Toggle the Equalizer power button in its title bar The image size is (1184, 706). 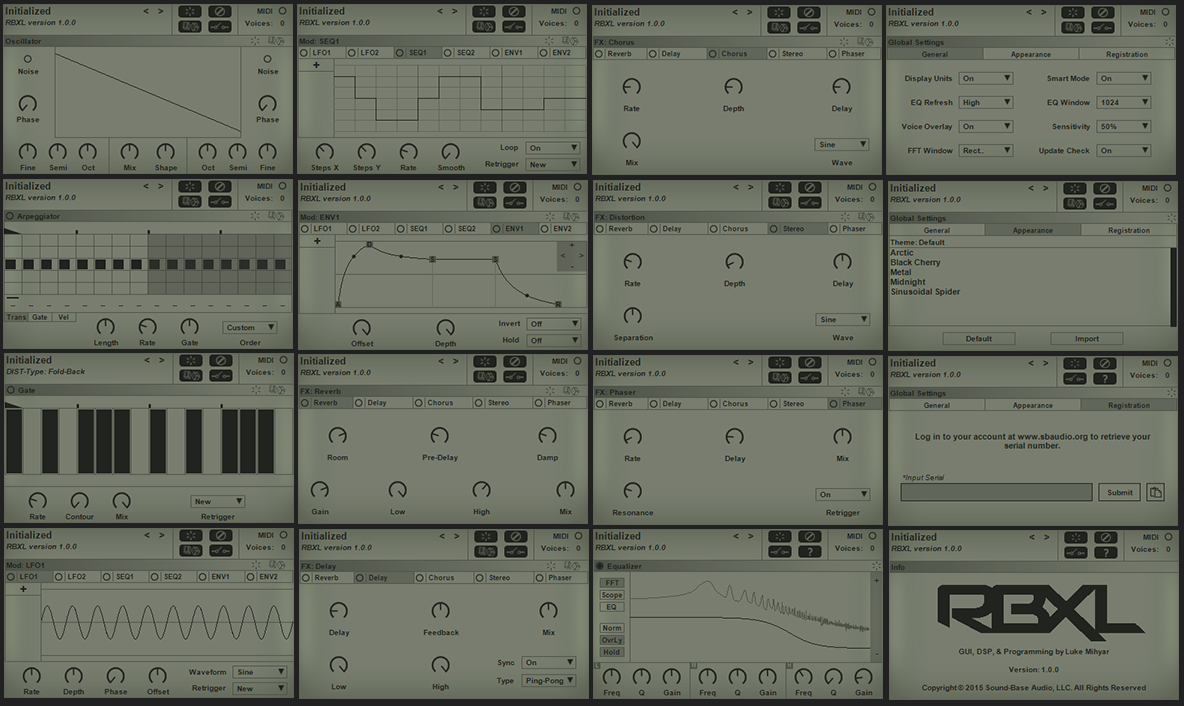click(x=600, y=566)
